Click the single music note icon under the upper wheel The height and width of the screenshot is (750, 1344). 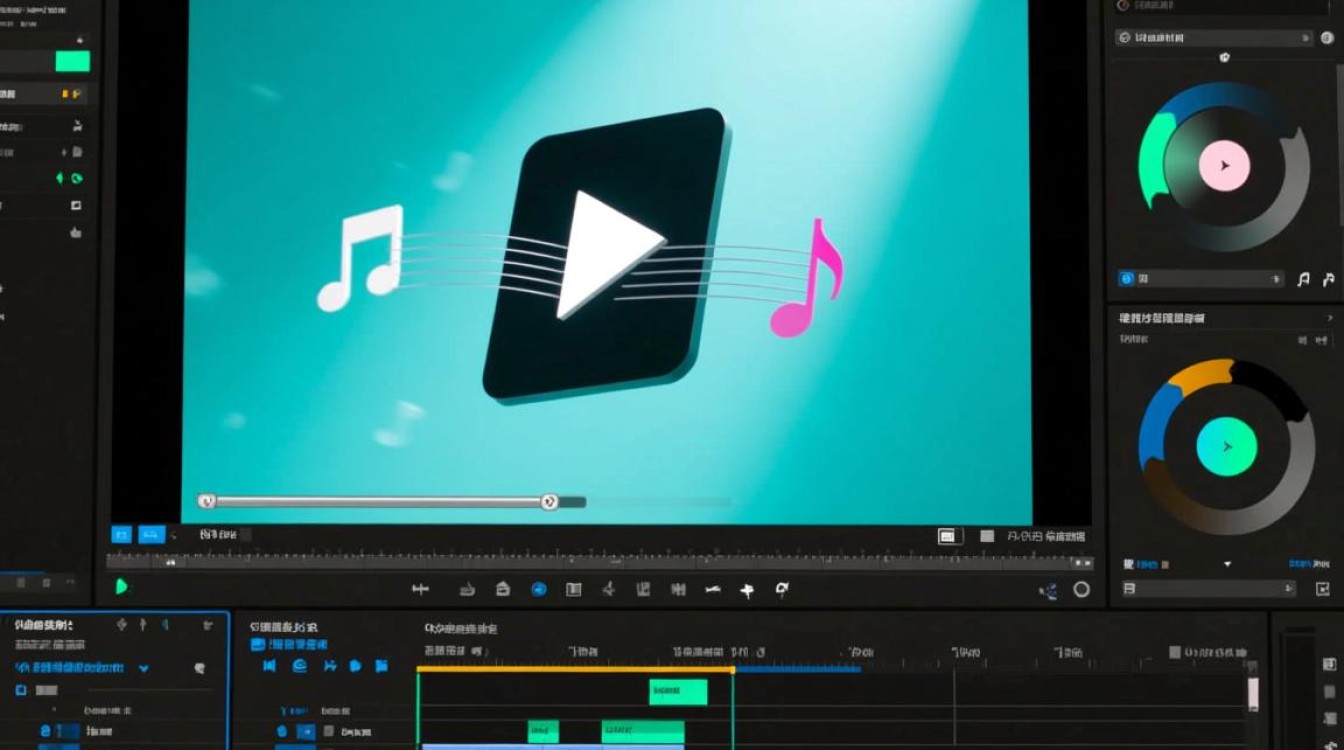pyautogui.click(x=1303, y=280)
